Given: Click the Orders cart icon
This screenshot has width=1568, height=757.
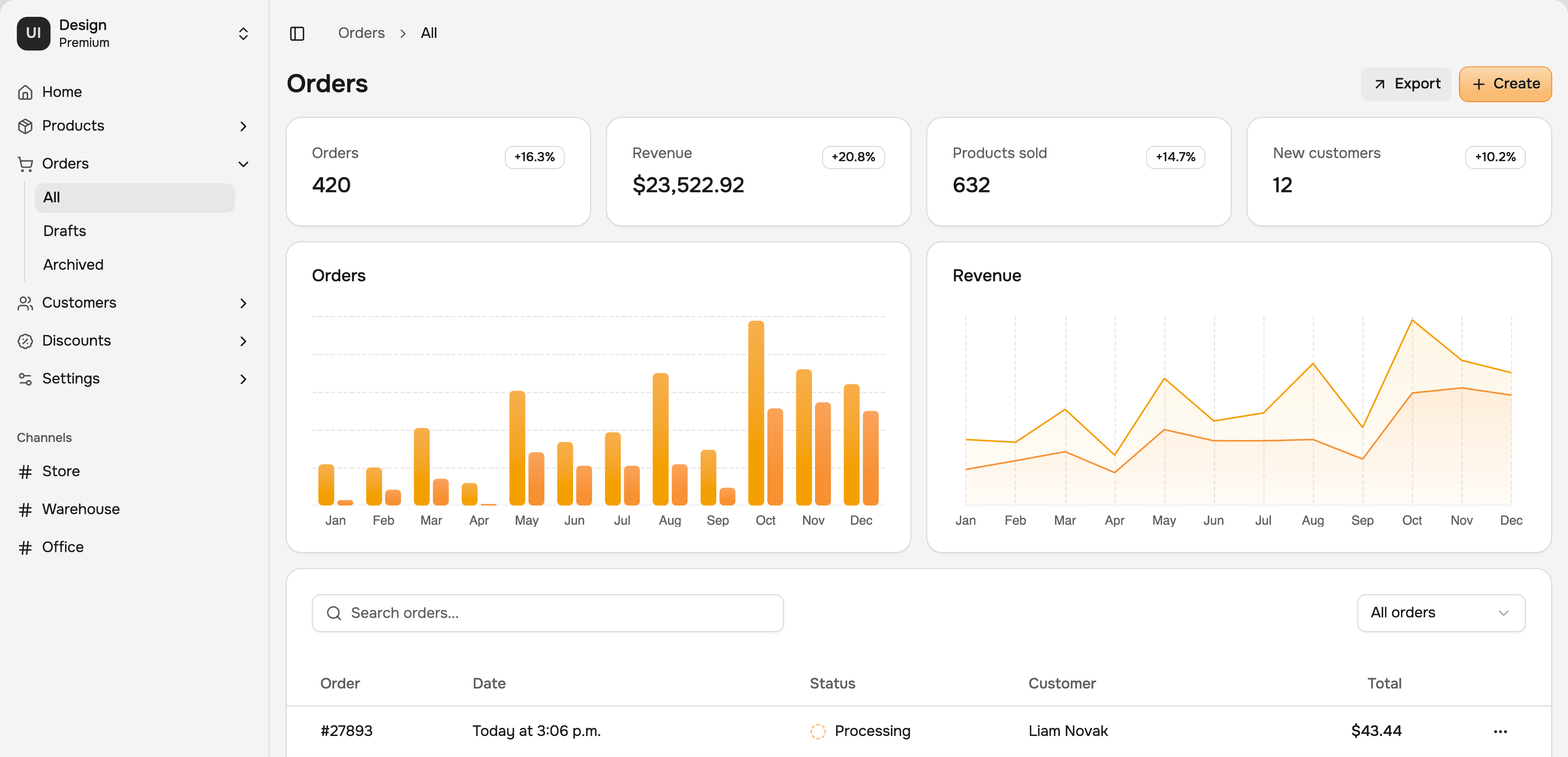Looking at the screenshot, I should coord(25,163).
